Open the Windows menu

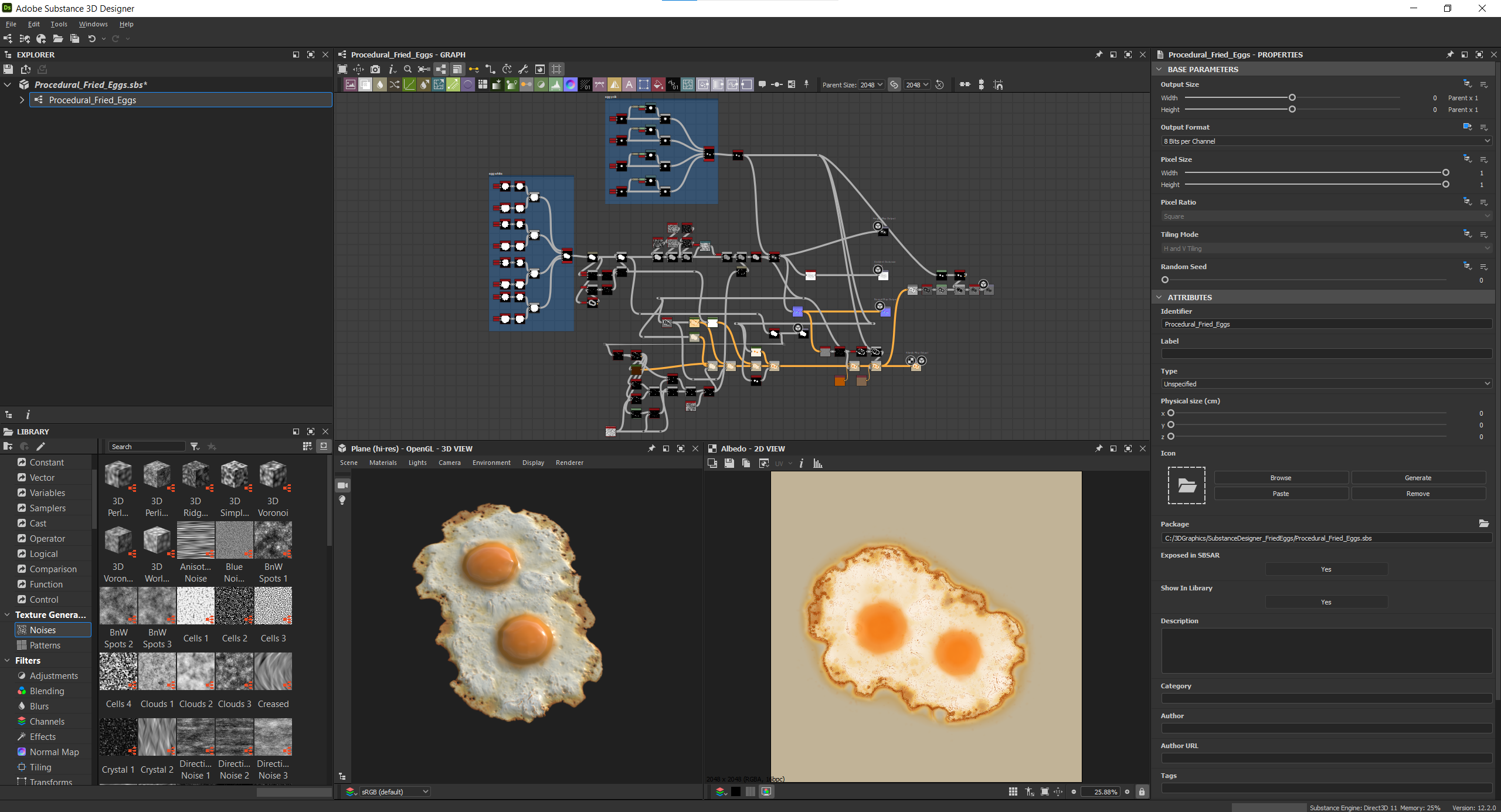point(93,24)
